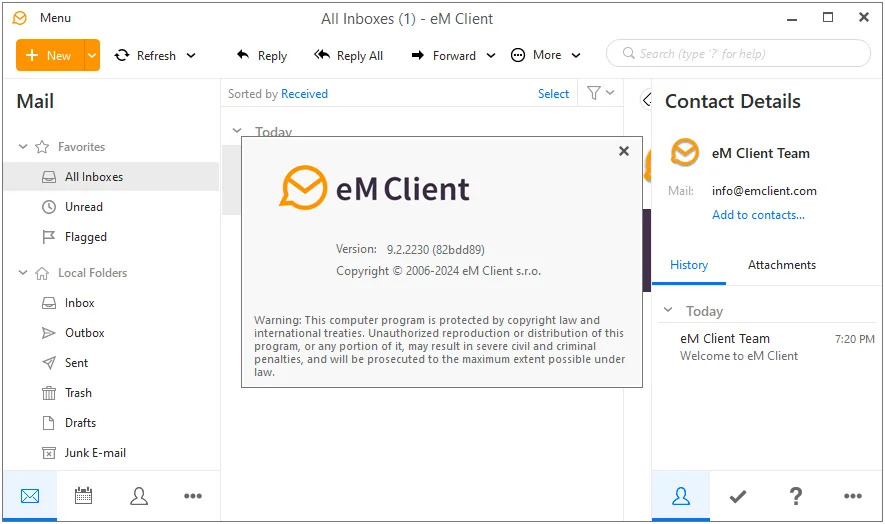Click into the search field
This screenshot has width=885, height=524.
[738, 54]
